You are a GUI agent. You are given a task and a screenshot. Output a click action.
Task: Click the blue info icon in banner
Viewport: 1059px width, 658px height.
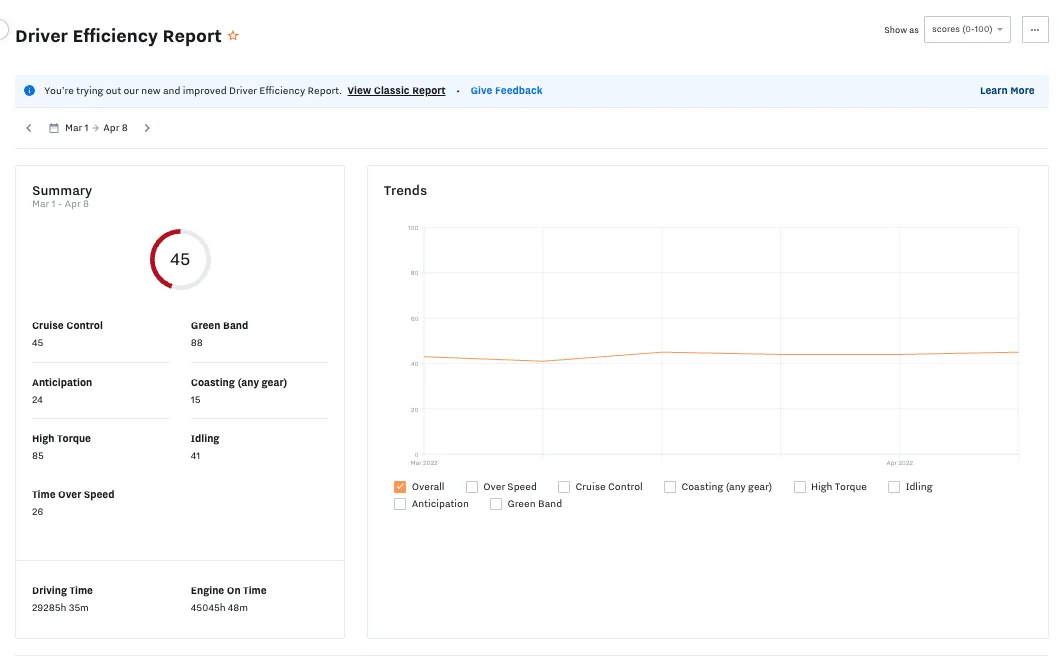[30, 91]
